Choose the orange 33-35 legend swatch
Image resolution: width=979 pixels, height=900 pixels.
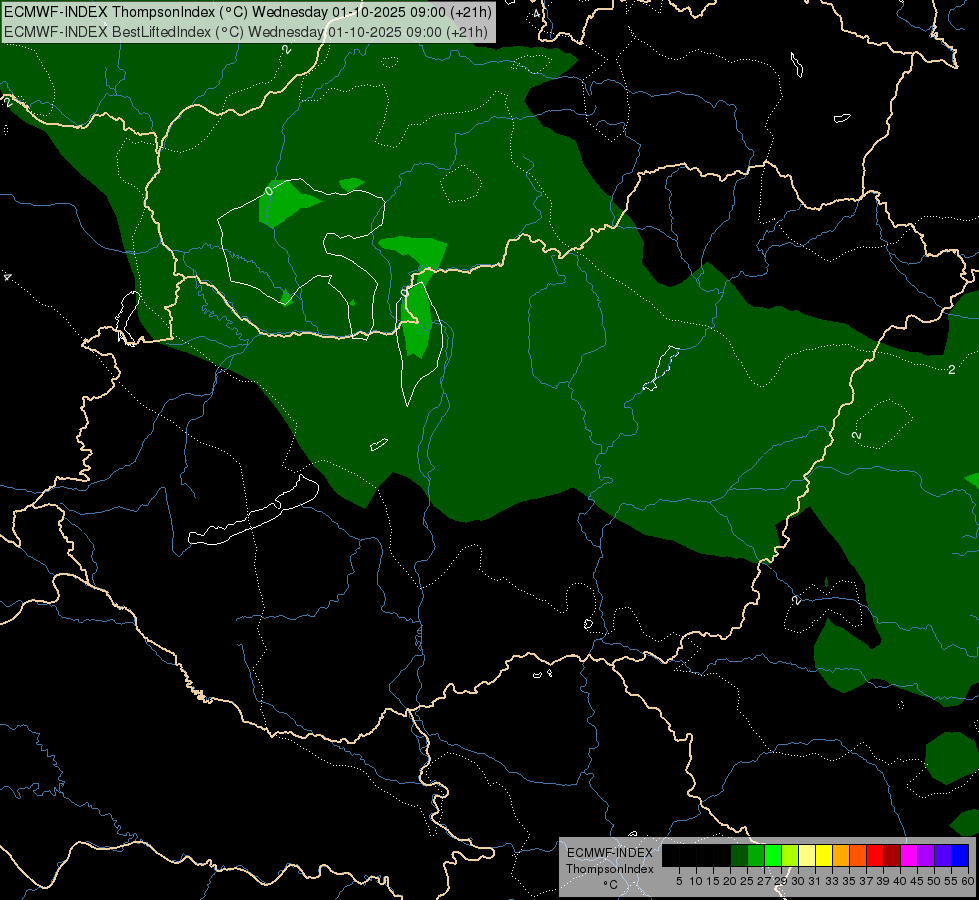click(x=841, y=856)
